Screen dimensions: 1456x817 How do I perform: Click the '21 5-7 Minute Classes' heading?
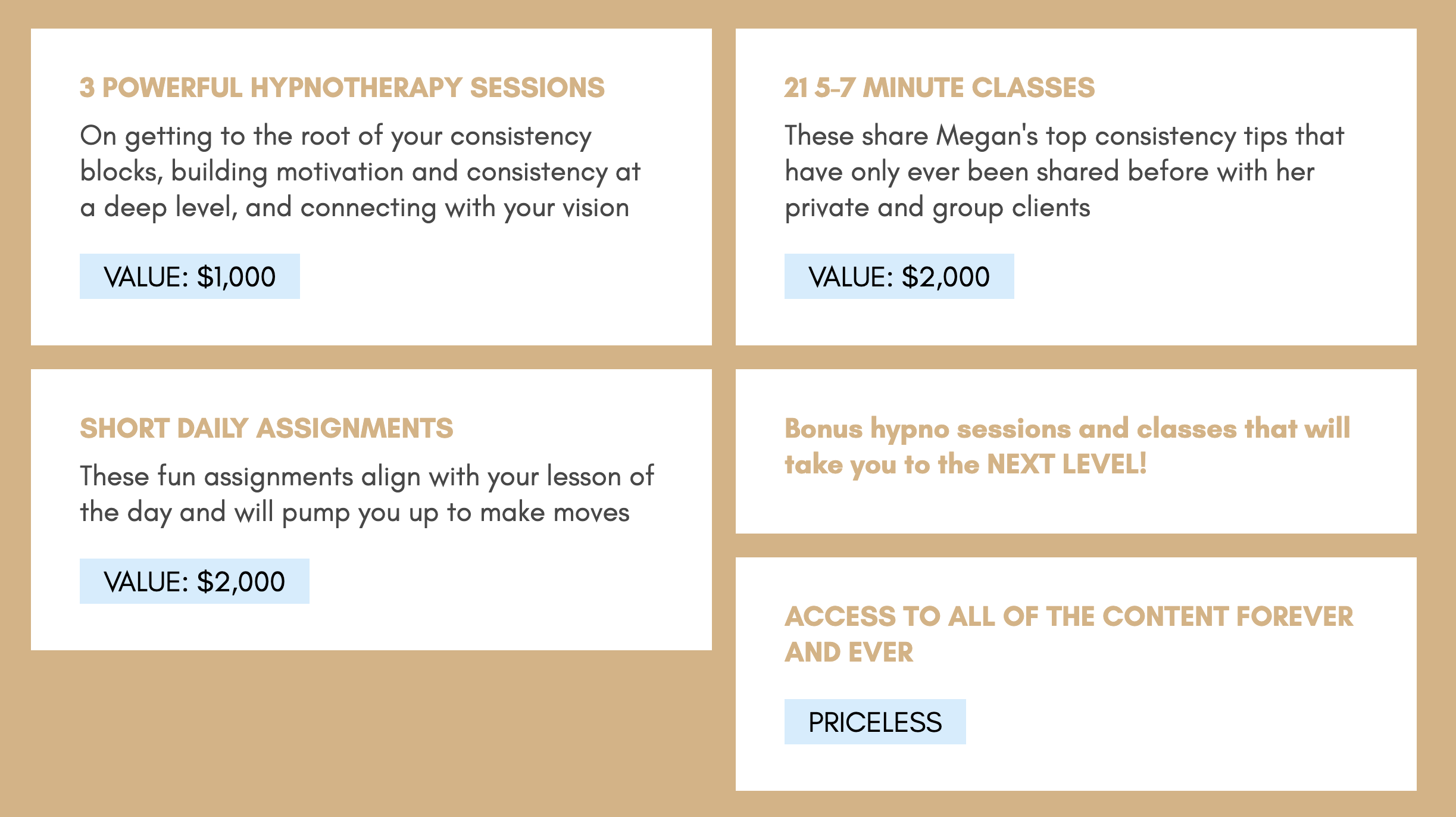point(939,88)
